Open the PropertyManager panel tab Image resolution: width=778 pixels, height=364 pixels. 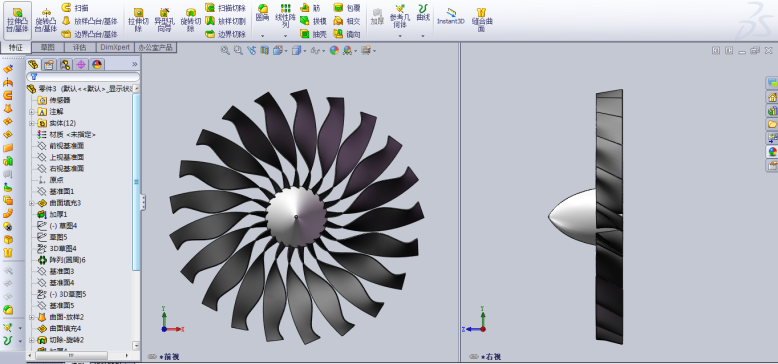49,64
